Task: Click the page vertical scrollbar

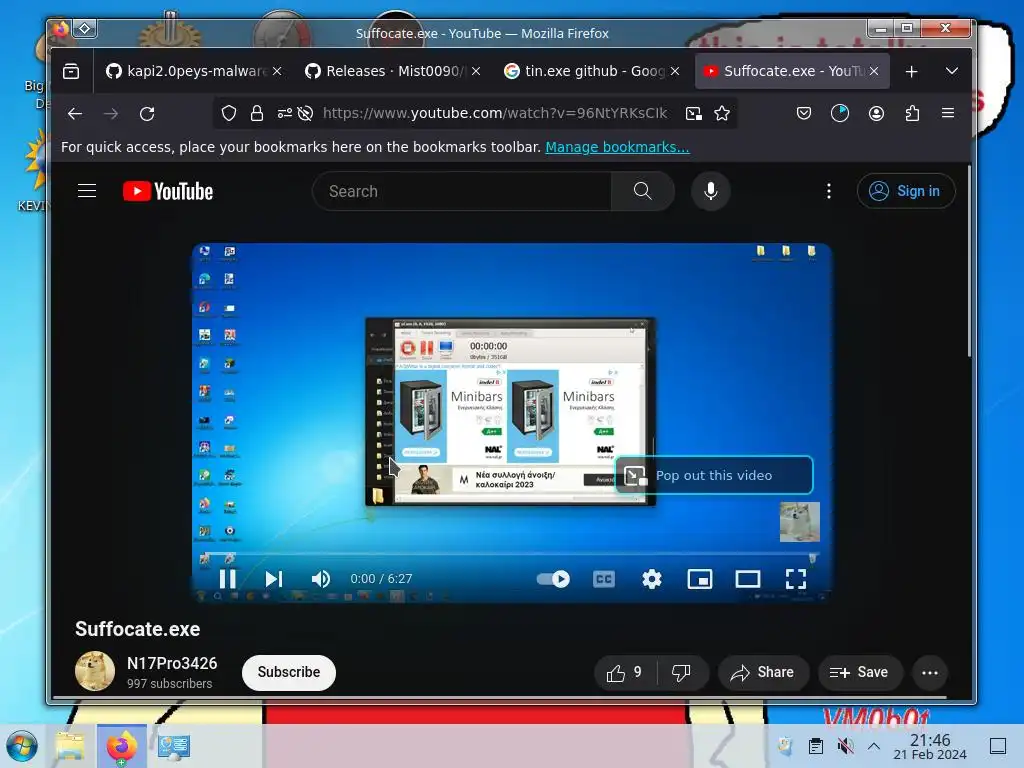Action: (970, 261)
